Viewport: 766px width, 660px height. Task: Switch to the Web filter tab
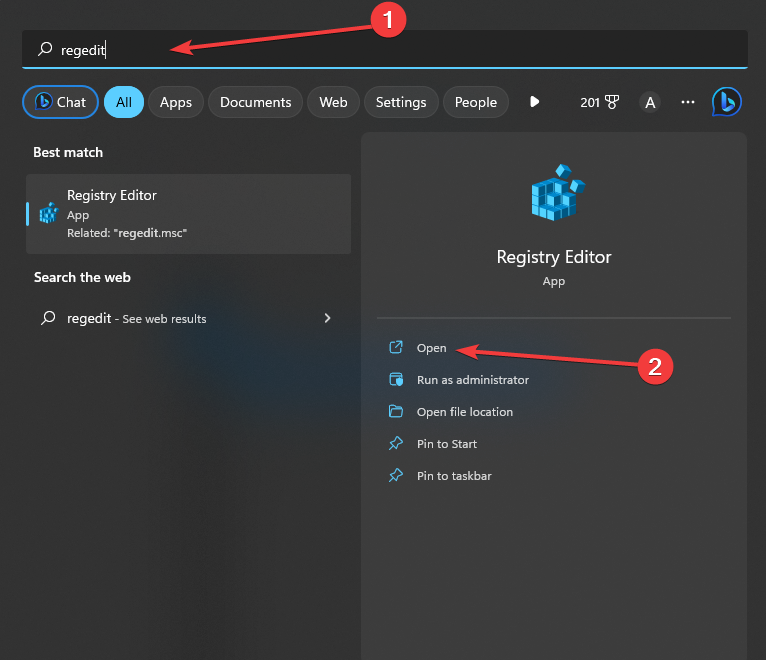click(333, 102)
